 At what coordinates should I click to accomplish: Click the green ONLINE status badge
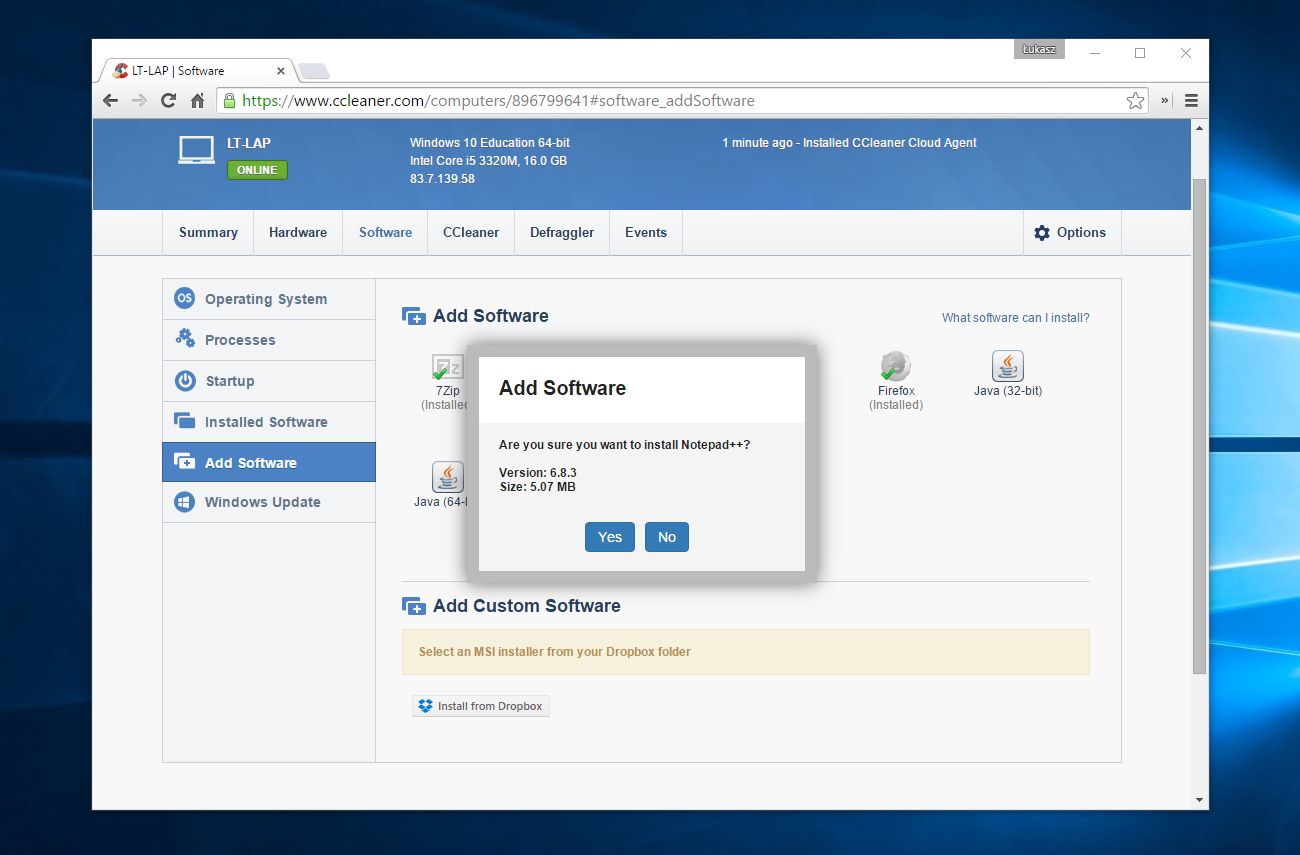(257, 170)
